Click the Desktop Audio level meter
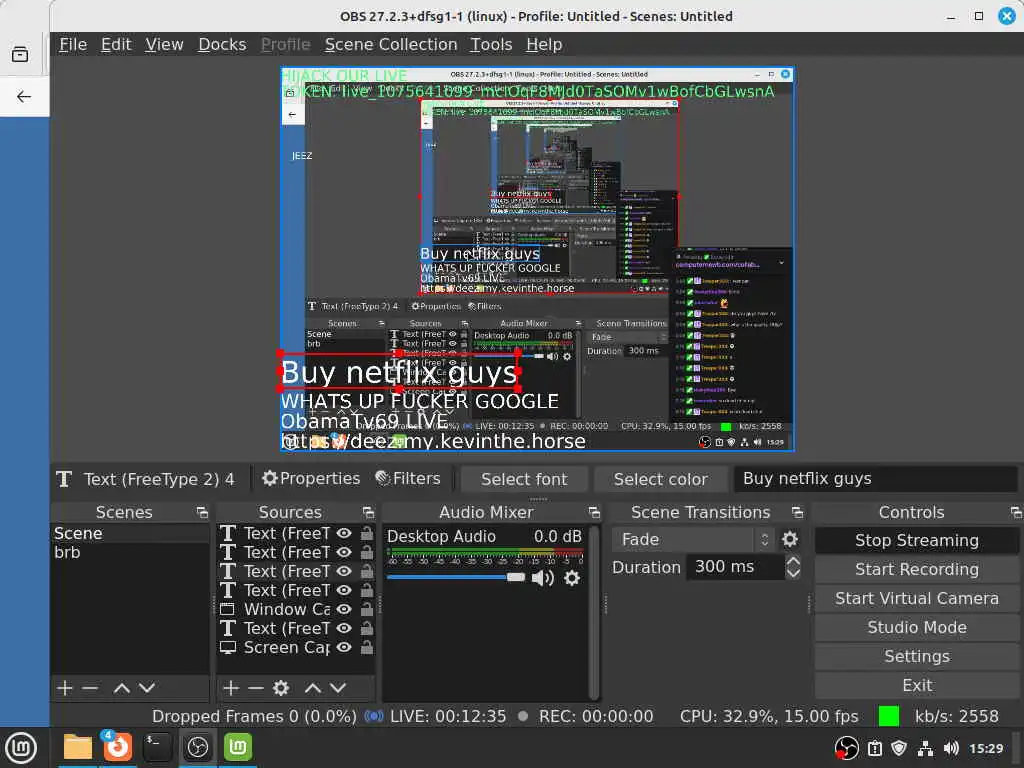The height and width of the screenshot is (768, 1024). [x=485, y=554]
